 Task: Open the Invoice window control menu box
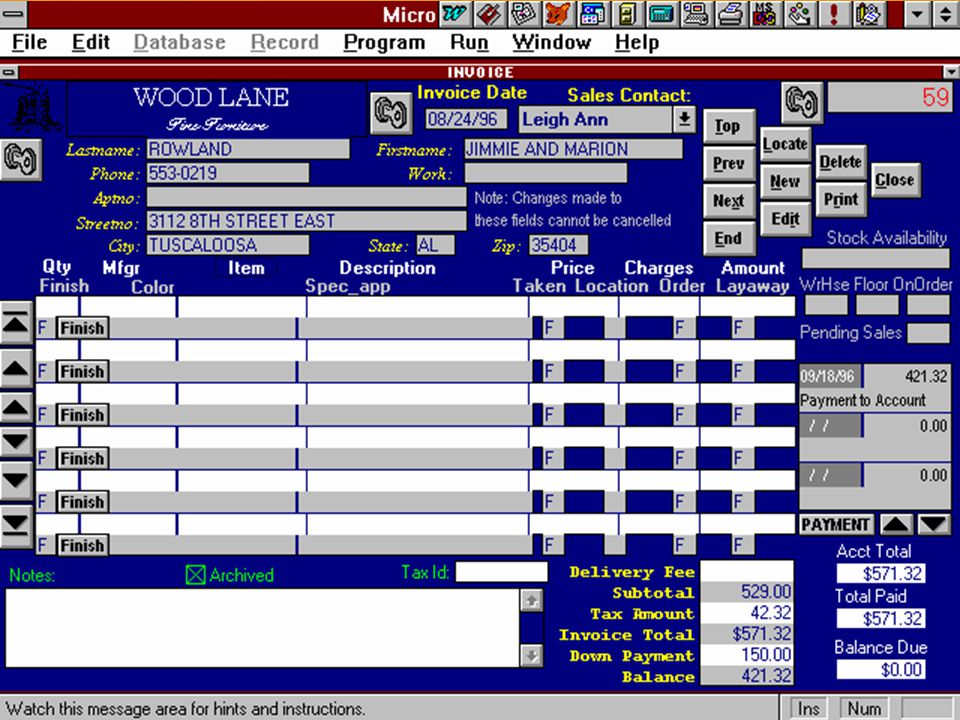tap(9, 72)
